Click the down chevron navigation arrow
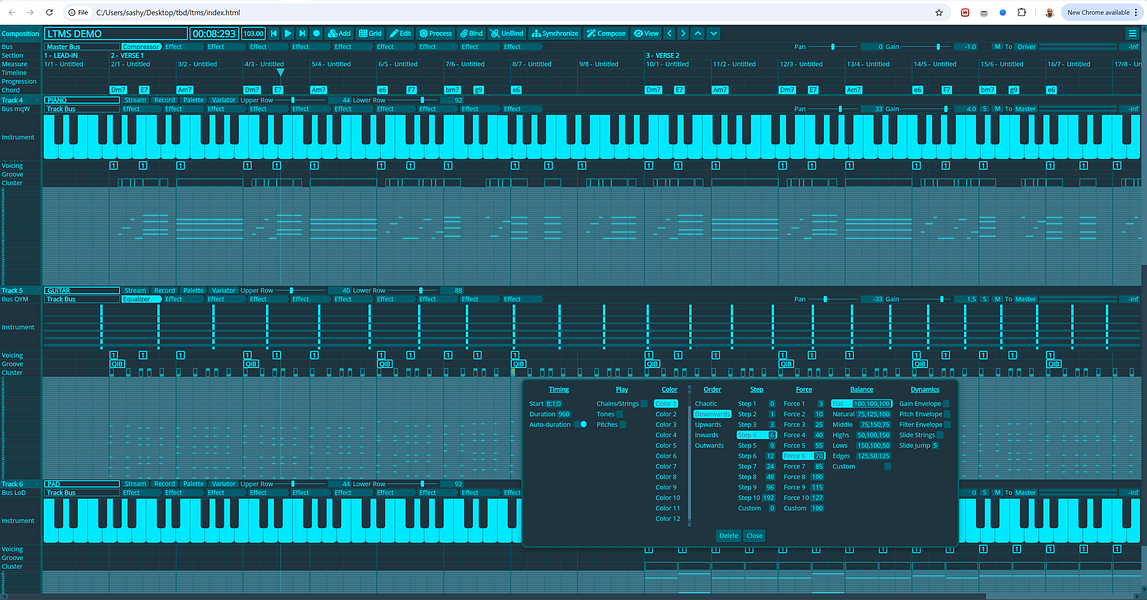The width and height of the screenshot is (1147, 600). (x=713, y=34)
